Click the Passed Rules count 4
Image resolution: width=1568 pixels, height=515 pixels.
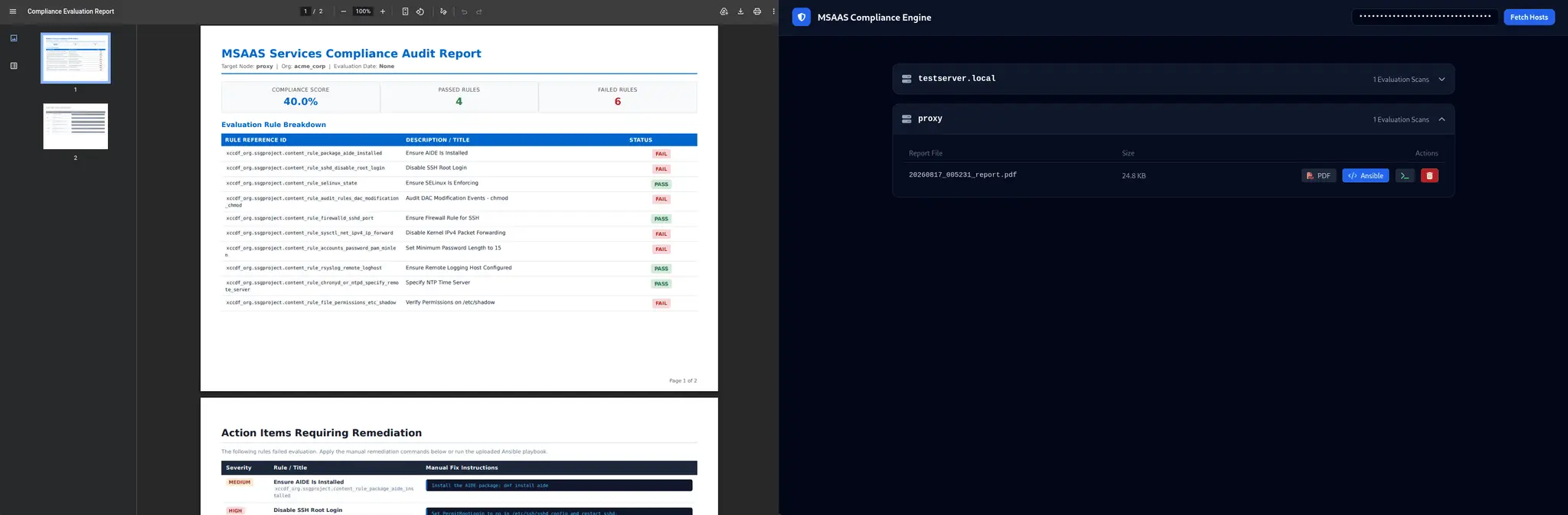pos(459,102)
